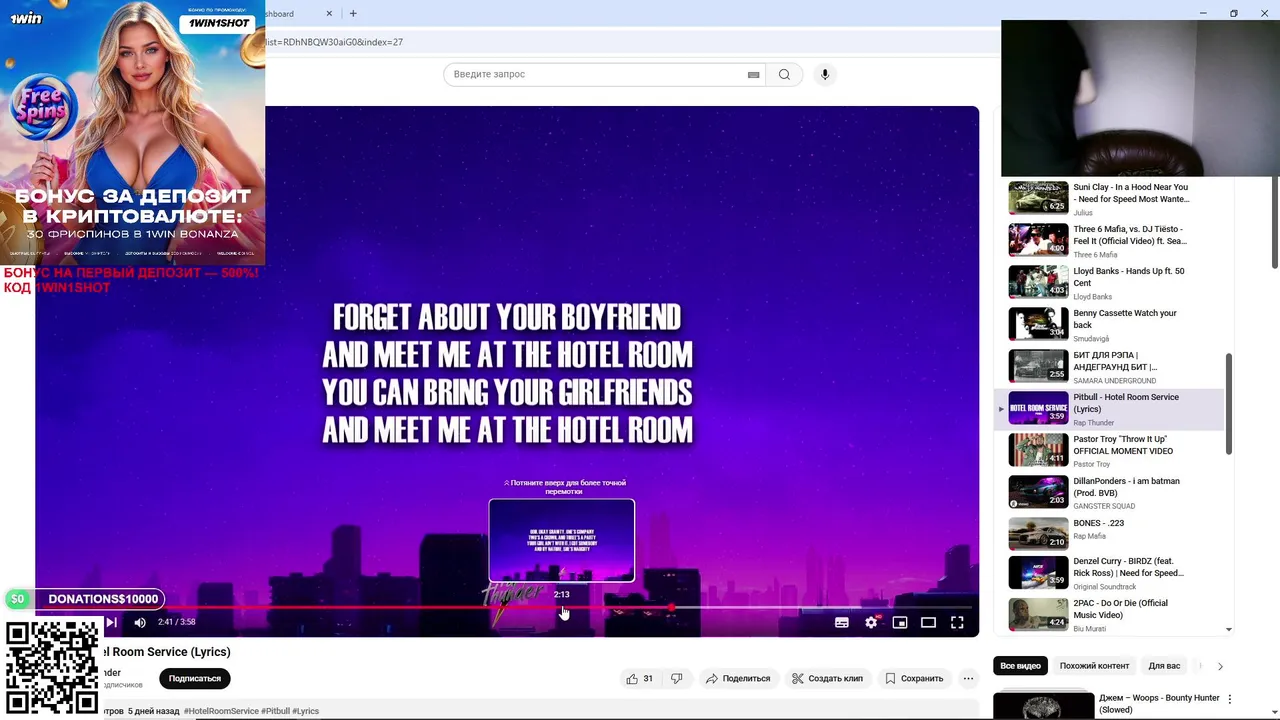Dislike the video with thumbs down

click(x=677, y=678)
